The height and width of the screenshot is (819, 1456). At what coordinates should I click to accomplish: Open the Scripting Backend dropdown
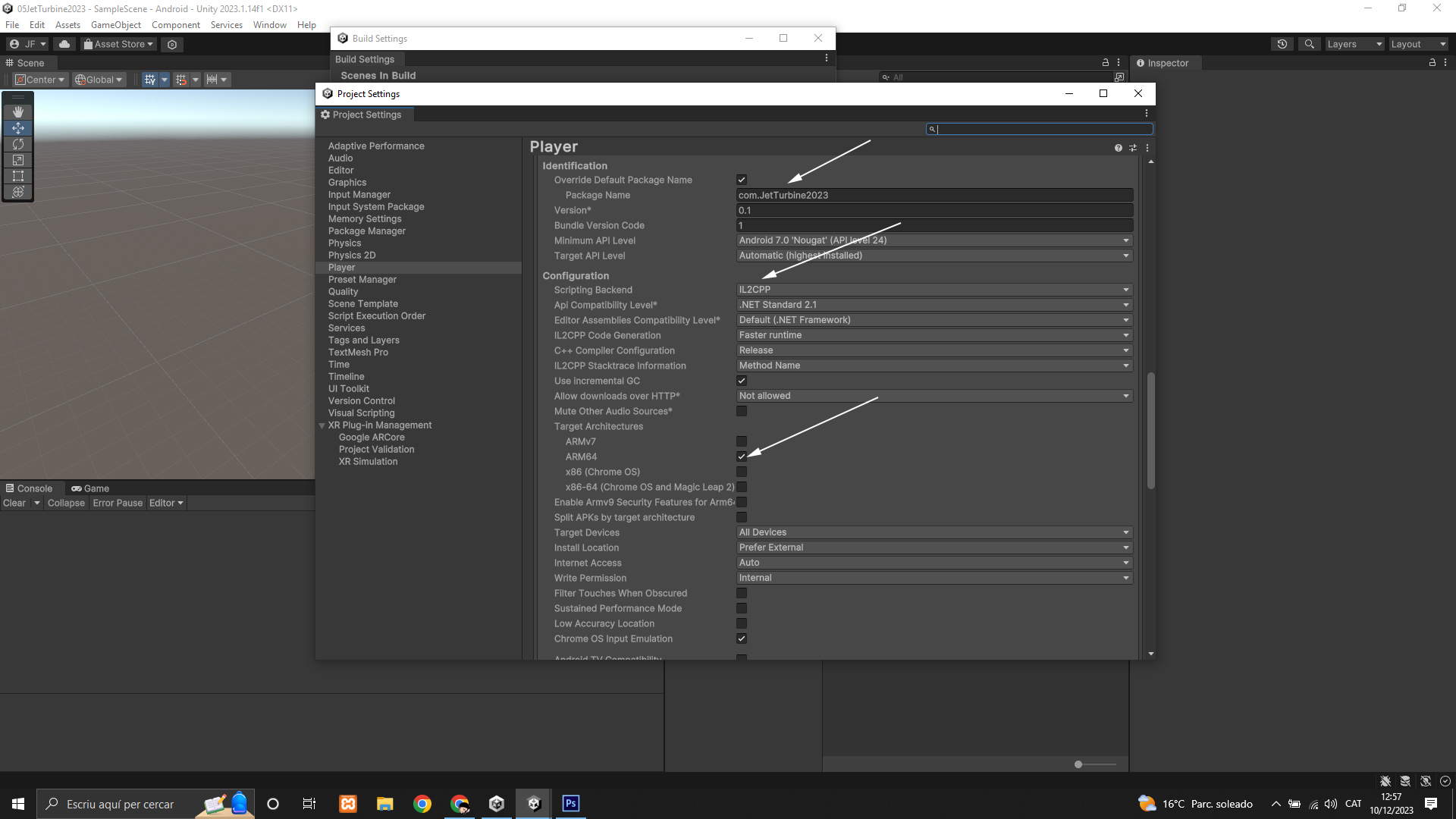pos(934,290)
